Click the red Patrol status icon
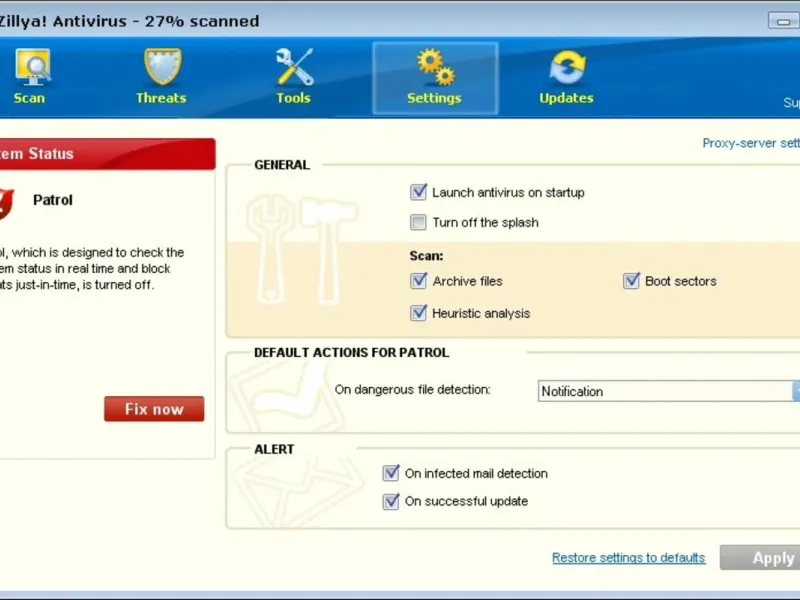The height and width of the screenshot is (600, 800). point(6,203)
